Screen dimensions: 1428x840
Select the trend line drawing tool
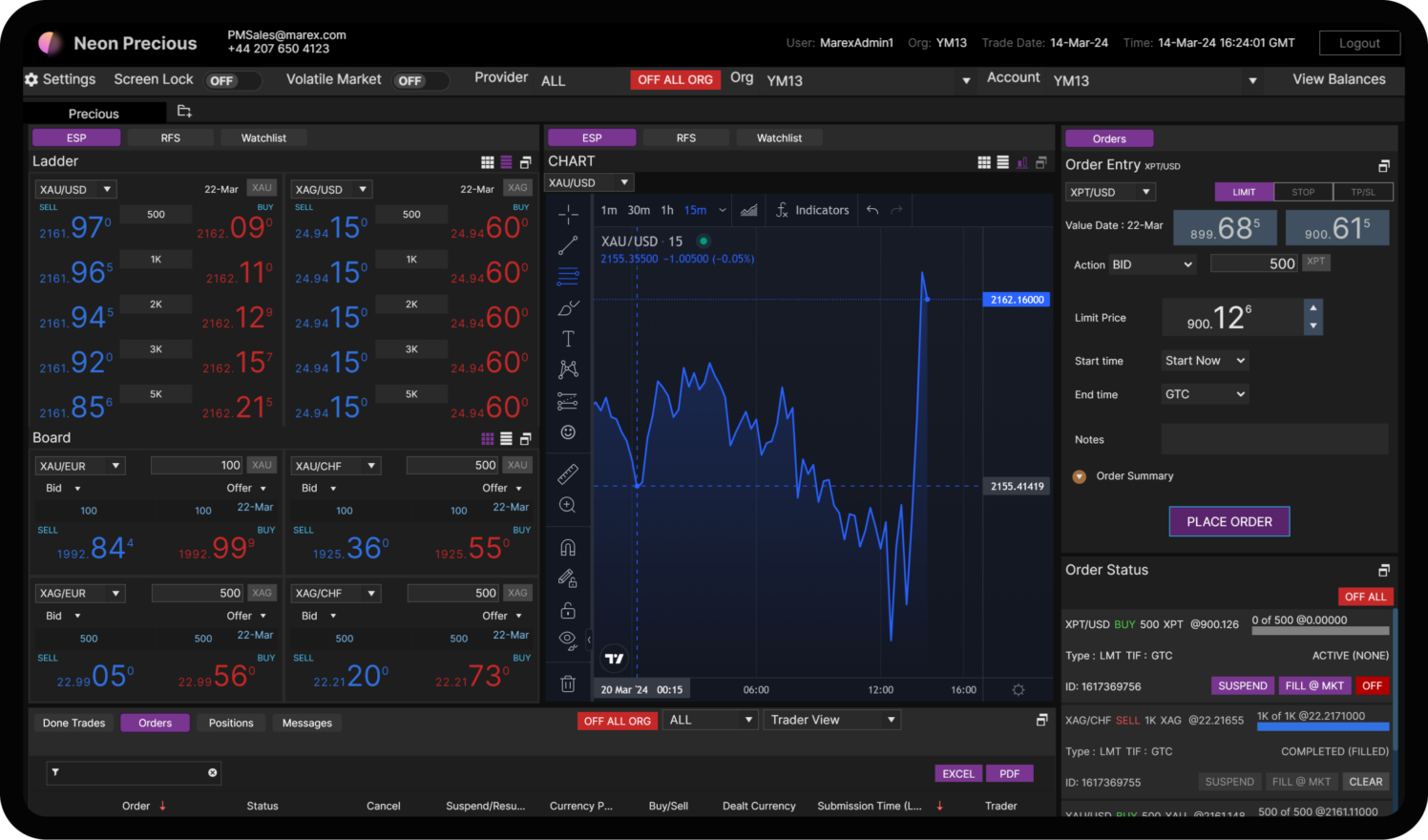point(568,246)
